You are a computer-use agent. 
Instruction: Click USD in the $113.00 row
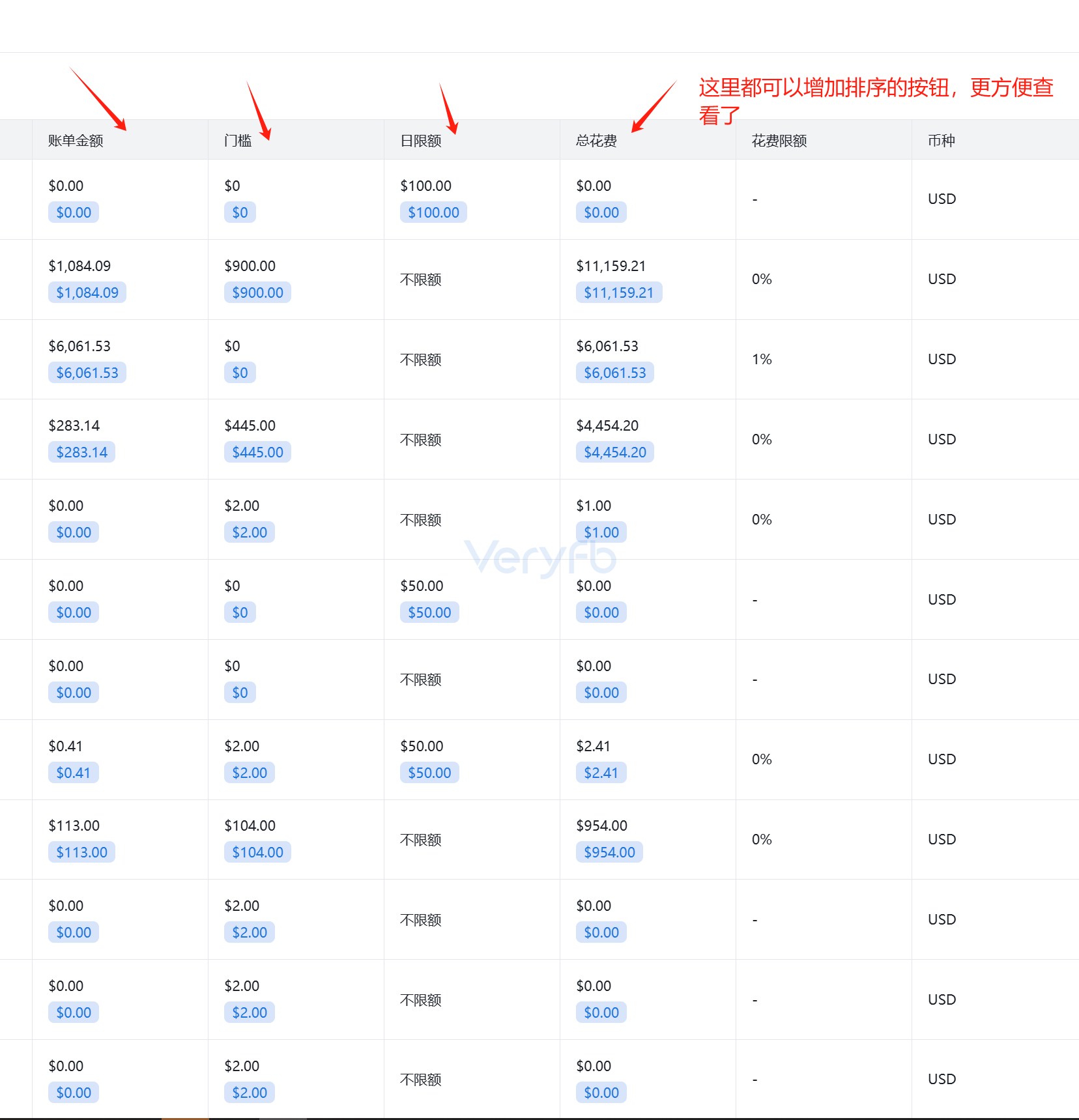(x=942, y=839)
